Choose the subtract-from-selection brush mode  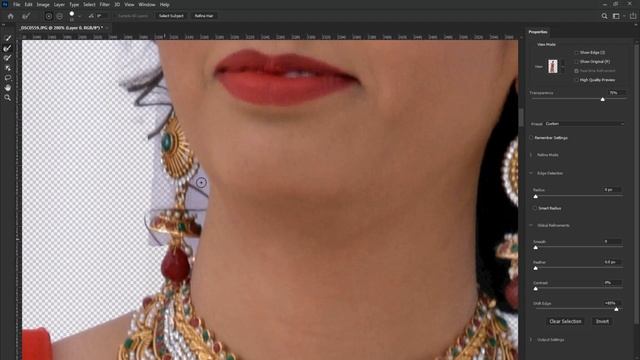pyautogui.click(x=60, y=16)
